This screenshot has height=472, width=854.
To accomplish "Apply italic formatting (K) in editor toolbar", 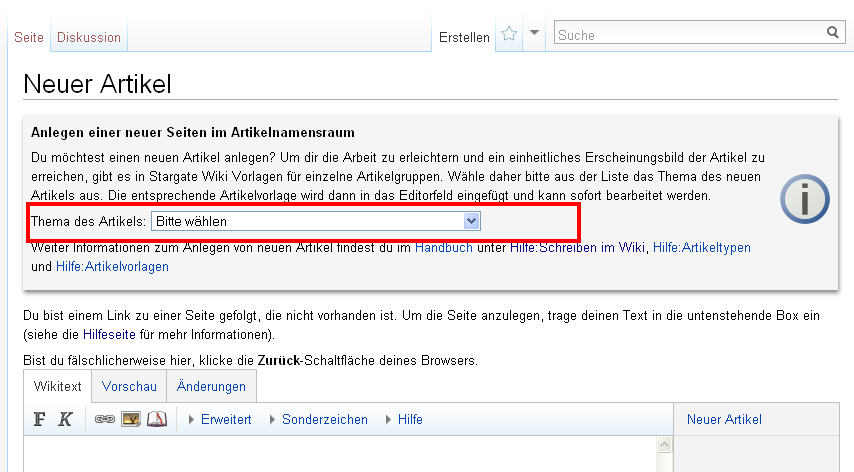I will (65, 420).
